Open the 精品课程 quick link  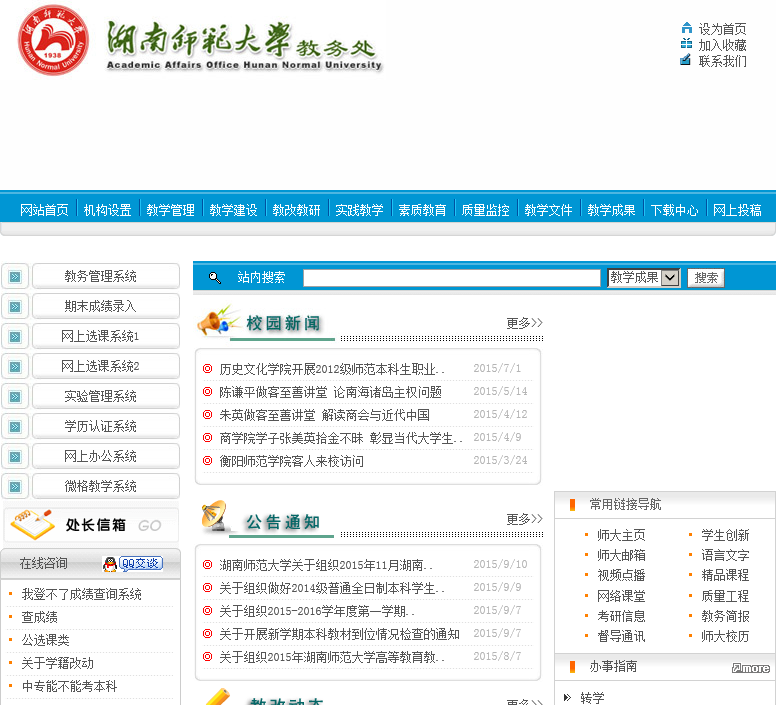pos(725,575)
